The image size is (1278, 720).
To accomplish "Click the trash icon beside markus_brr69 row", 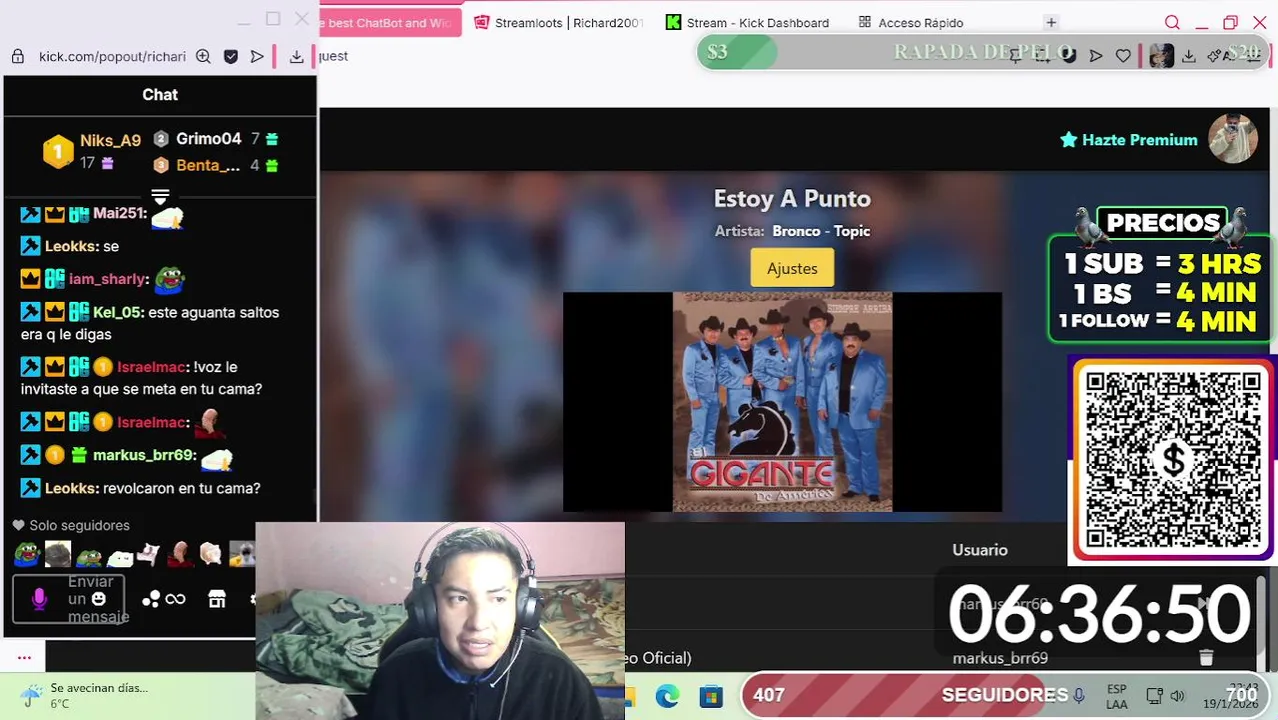I will [x=1206, y=657].
